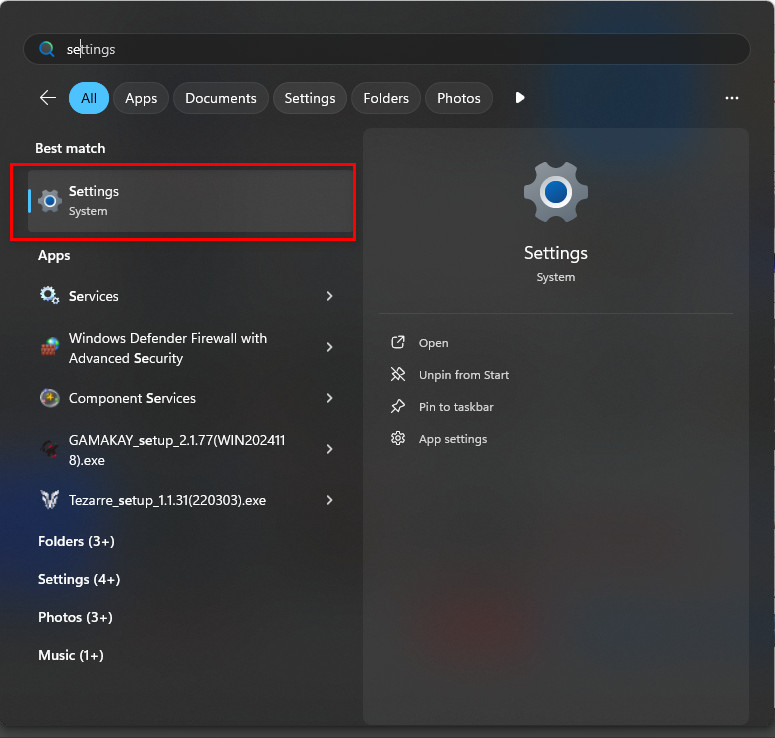Click the Pin to taskbar pin icon
The image size is (775, 738).
point(398,406)
